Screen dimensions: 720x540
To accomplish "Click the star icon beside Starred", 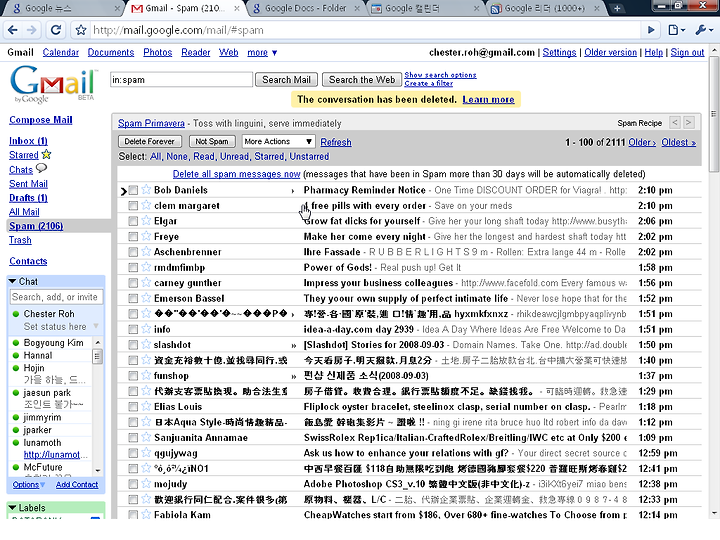I will point(46,154).
